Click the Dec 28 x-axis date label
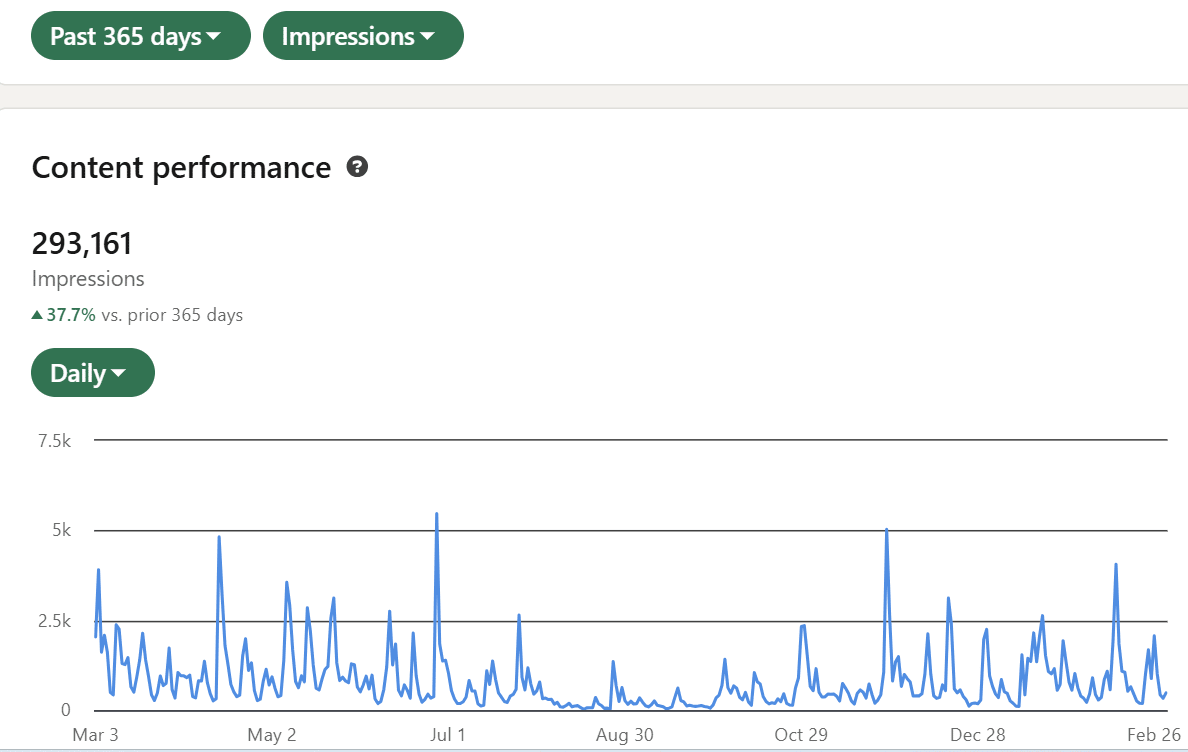 pos(978,735)
